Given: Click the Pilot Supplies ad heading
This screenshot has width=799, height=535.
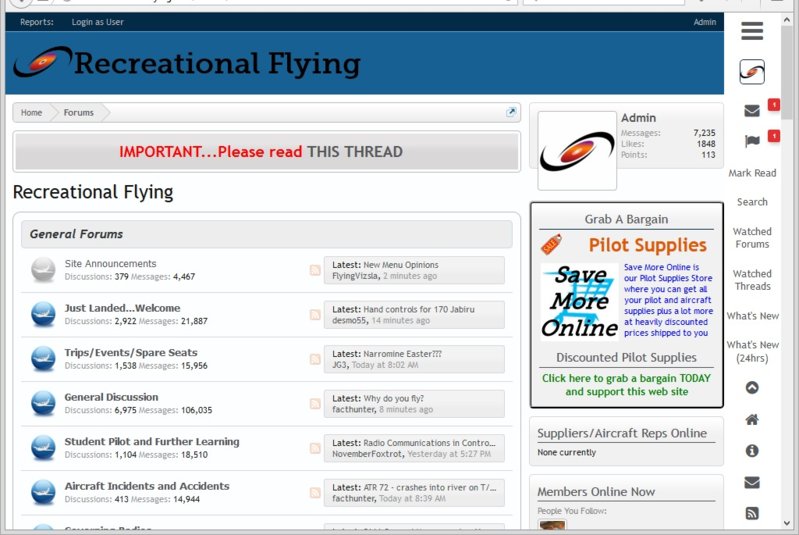Looking at the screenshot, I should pyautogui.click(x=647, y=245).
